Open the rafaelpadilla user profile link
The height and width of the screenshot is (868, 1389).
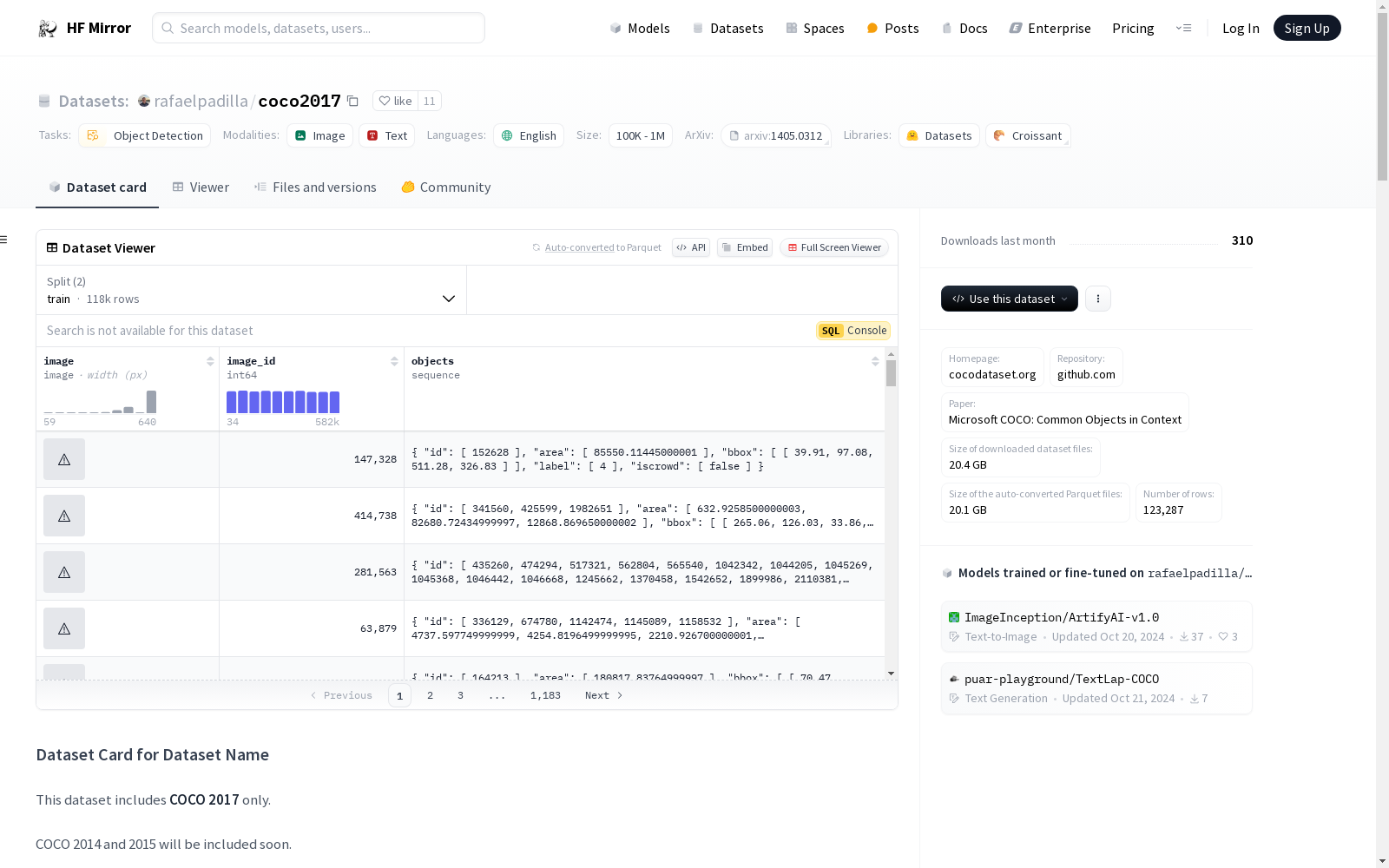(201, 101)
